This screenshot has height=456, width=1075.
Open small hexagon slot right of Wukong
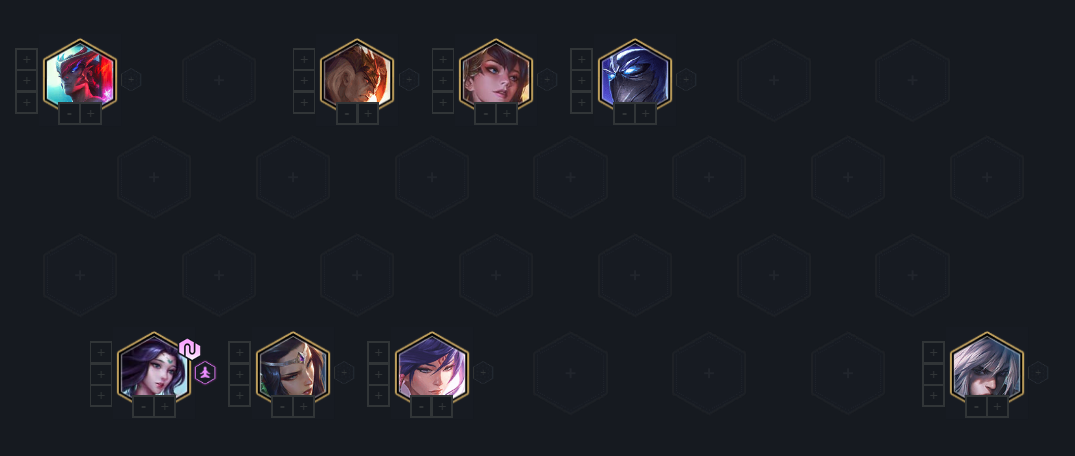(x=409, y=80)
